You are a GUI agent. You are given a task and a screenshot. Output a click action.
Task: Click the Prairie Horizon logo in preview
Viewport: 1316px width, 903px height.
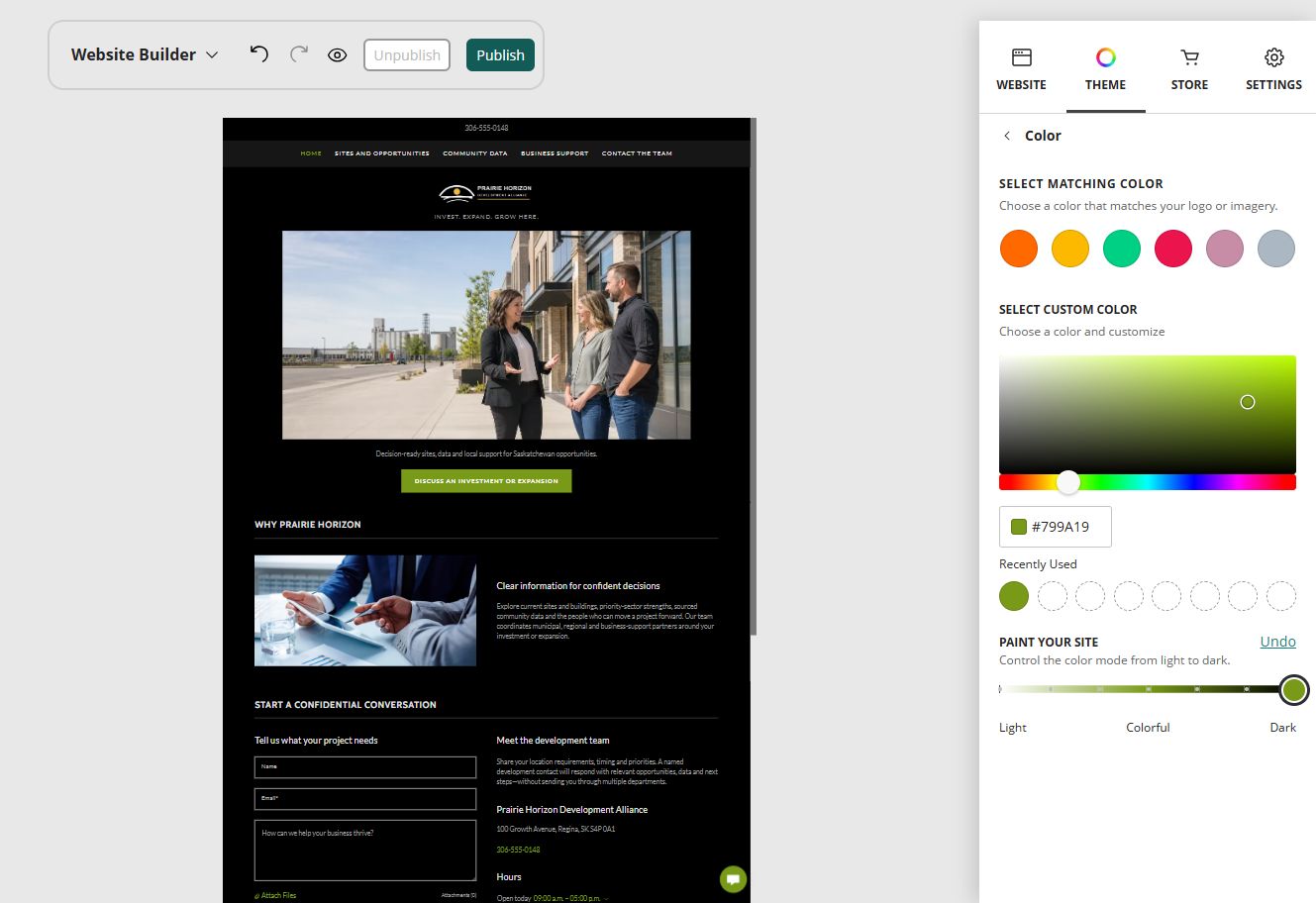click(x=486, y=192)
